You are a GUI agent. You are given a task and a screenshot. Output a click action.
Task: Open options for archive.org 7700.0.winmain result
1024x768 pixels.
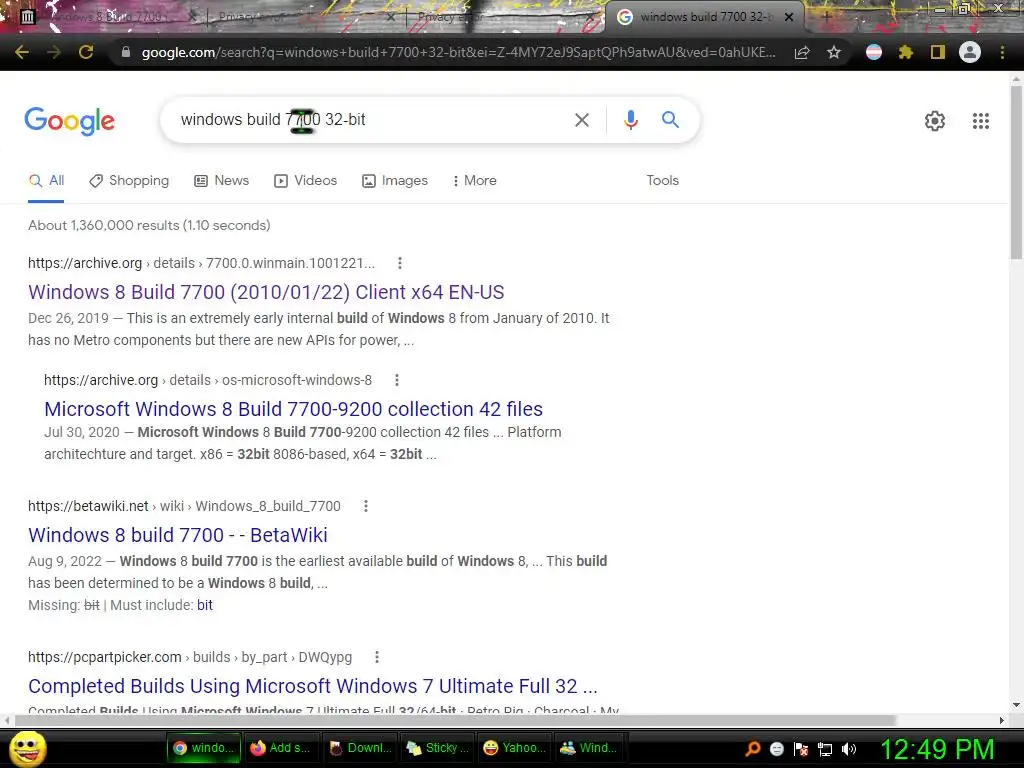tap(400, 263)
